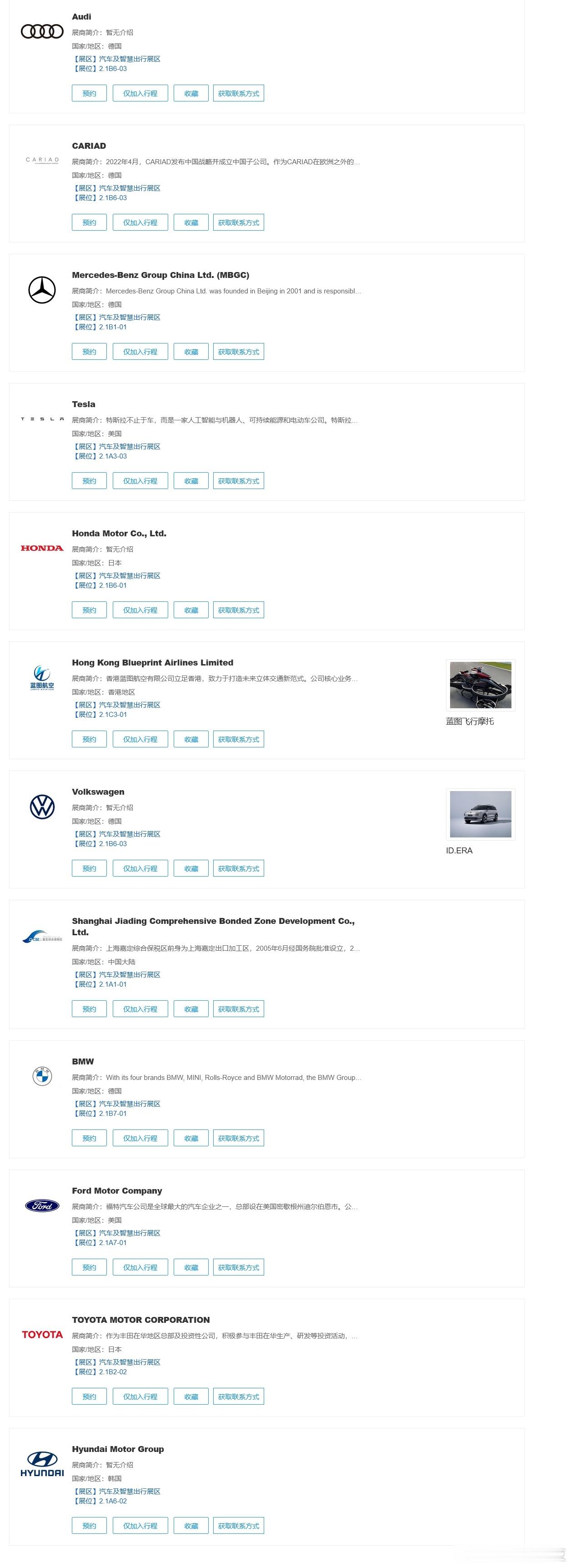Click 预约 button for Audi
The image size is (571, 1568).
tap(90, 93)
